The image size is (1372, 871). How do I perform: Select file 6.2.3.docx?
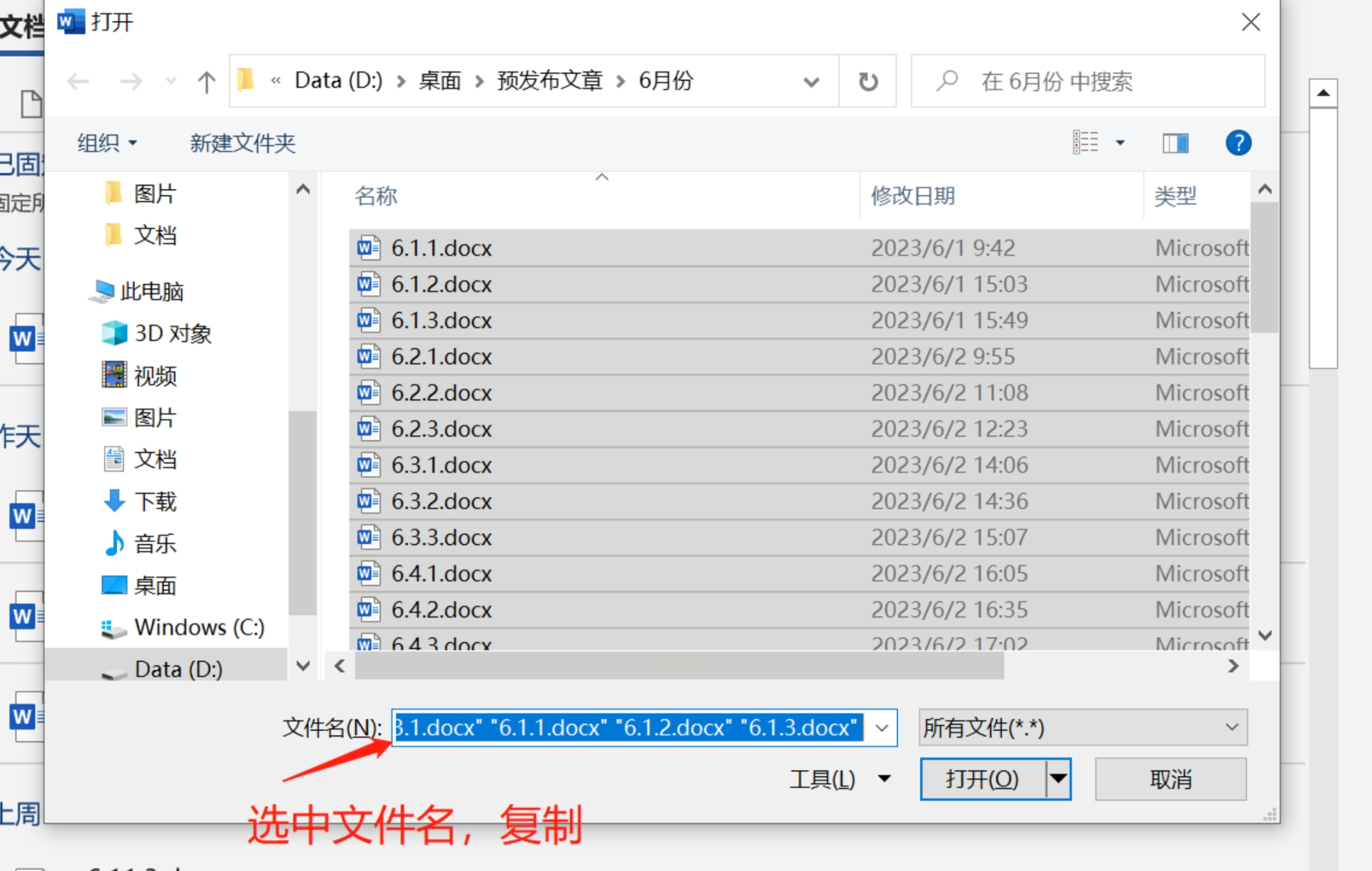click(799, 429)
